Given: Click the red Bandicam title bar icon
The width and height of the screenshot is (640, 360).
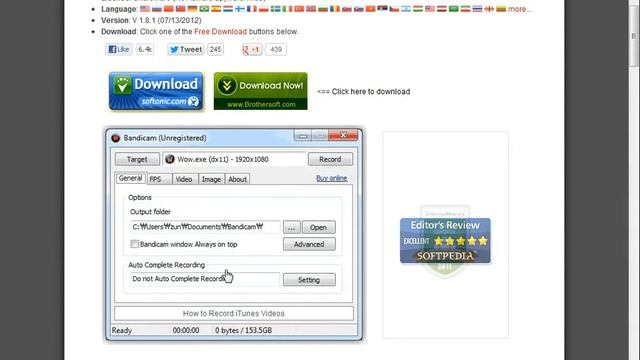Looking at the screenshot, I should (116, 138).
